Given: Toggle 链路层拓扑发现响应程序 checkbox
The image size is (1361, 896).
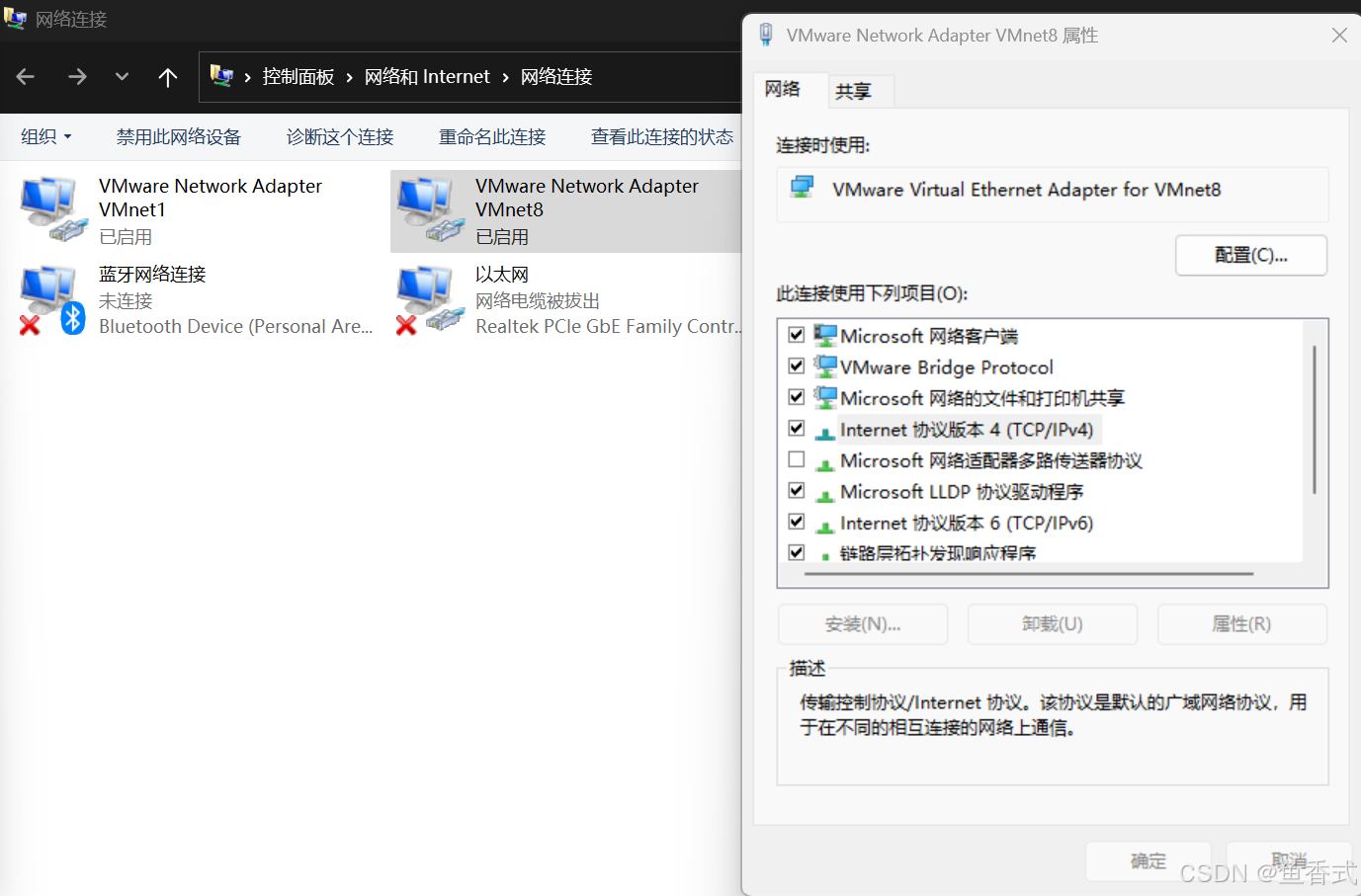Looking at the screenshot, I should [797, 552].
